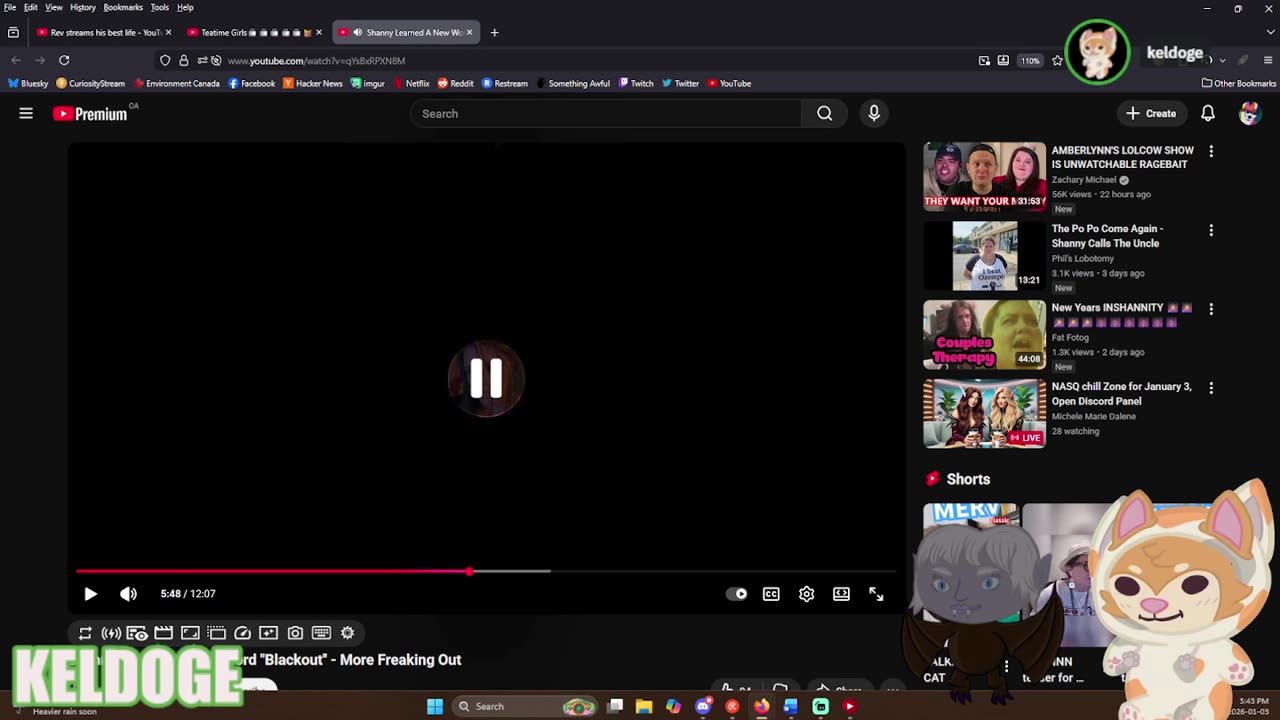Click the YouTube search input field
Viewport: 1280px width, 720px height.
point(606,114)
